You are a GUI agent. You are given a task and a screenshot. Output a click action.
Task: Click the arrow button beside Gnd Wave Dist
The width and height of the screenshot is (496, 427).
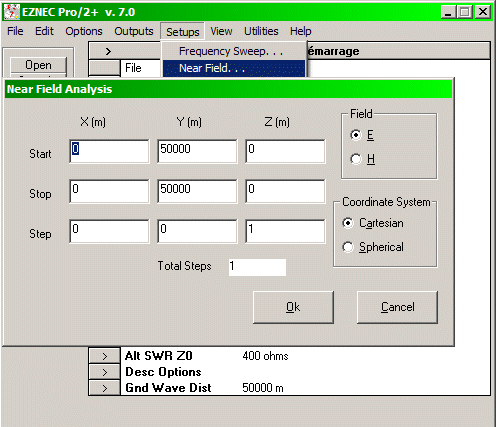pyautogui.click(x=104, y=388)
